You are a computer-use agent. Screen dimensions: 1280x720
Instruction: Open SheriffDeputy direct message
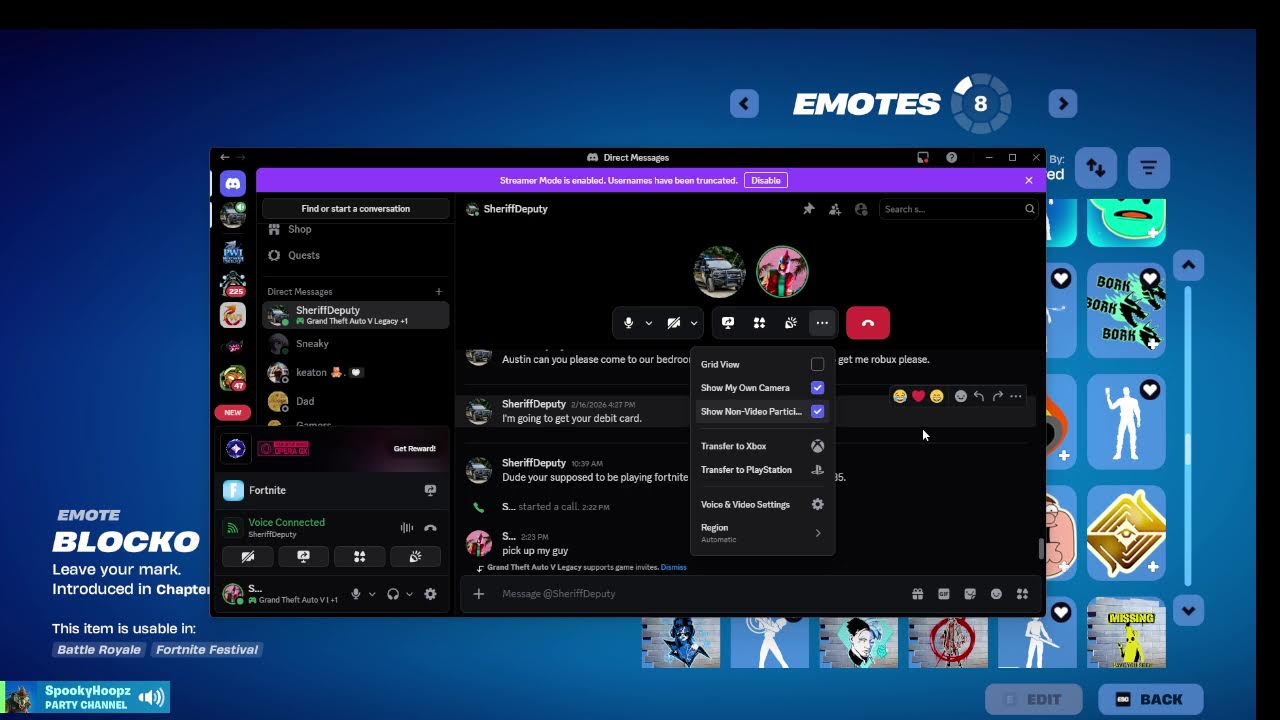355,315
